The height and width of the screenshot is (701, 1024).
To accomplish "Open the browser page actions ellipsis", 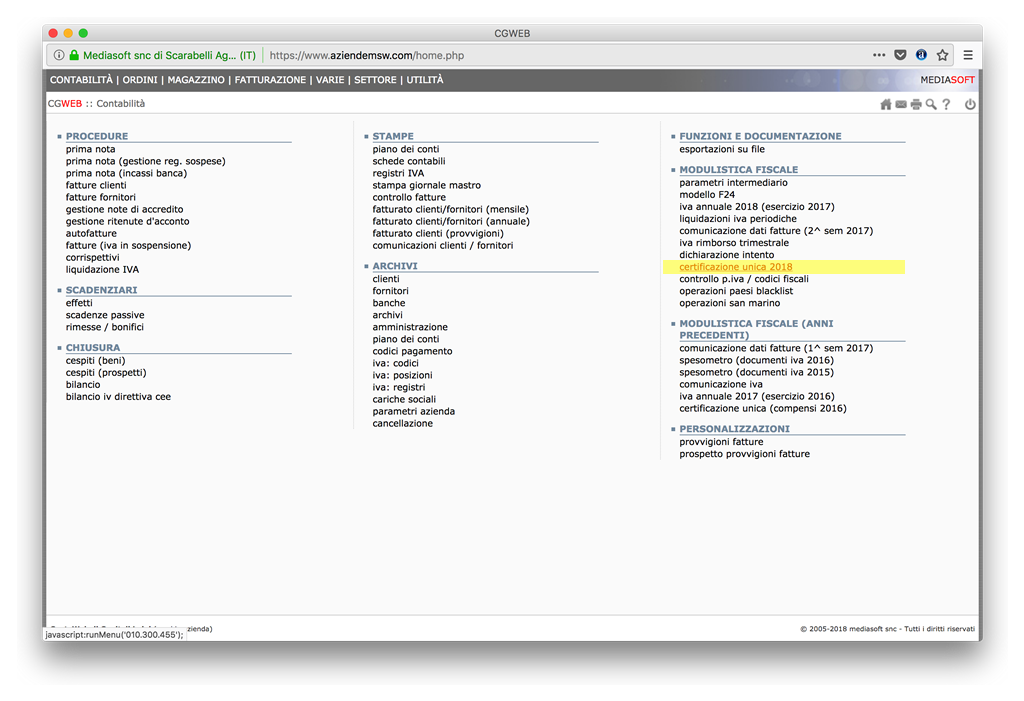I will 879,56.
